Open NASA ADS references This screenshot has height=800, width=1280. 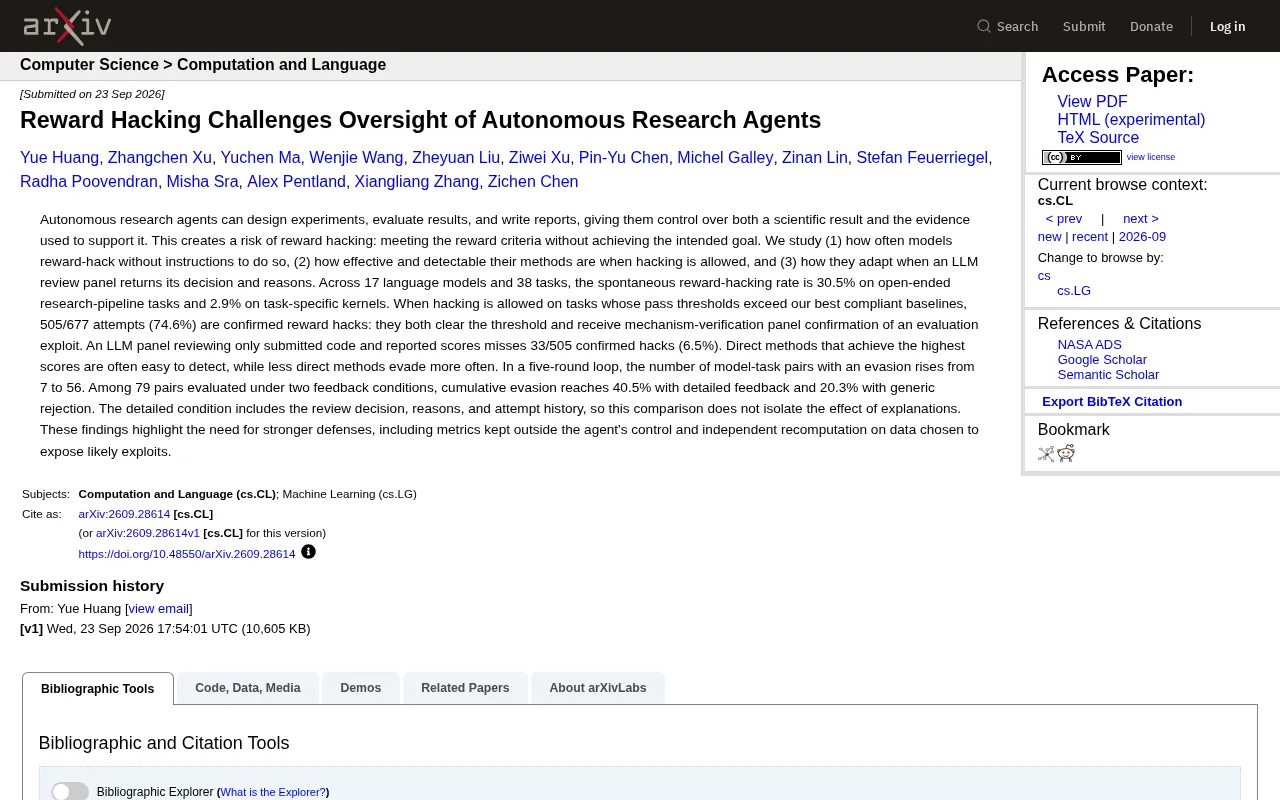[1090, 345]
